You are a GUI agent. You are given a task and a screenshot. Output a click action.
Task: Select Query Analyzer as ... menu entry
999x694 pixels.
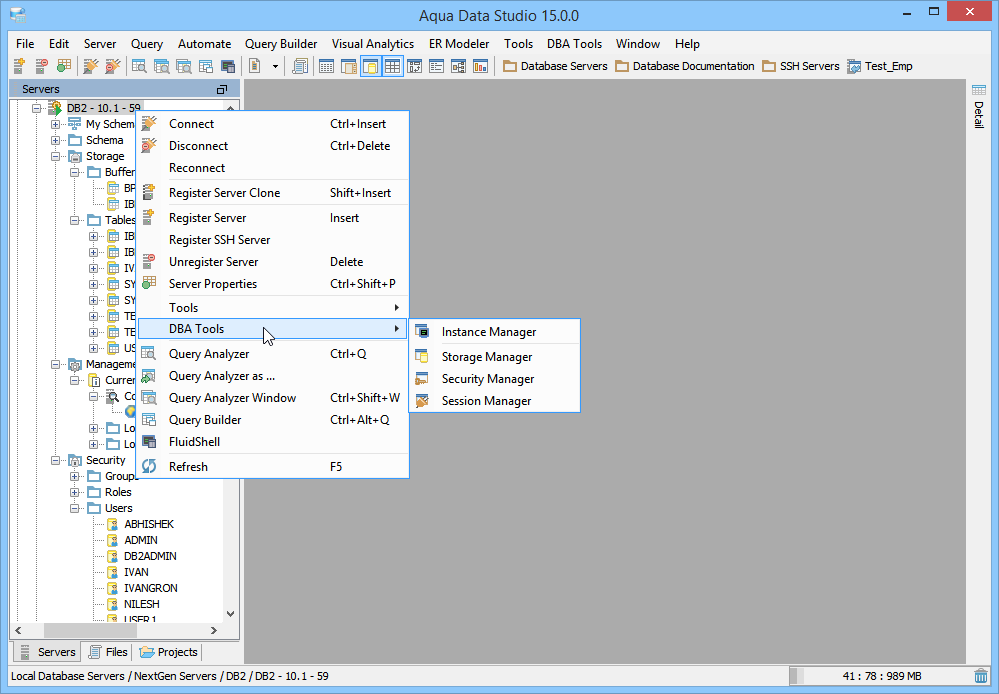coord(273,376)
